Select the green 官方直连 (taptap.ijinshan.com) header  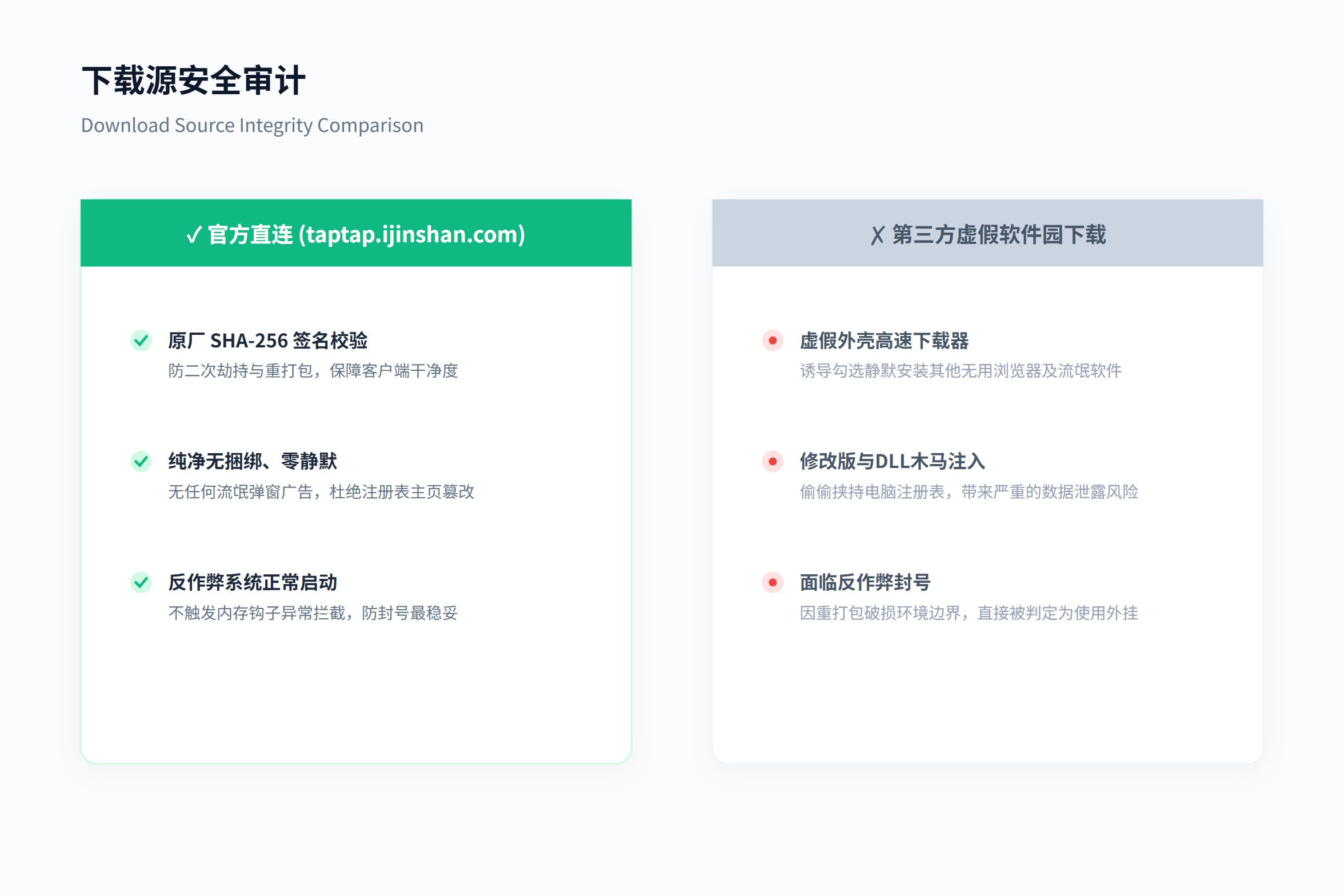pos(356,233)
